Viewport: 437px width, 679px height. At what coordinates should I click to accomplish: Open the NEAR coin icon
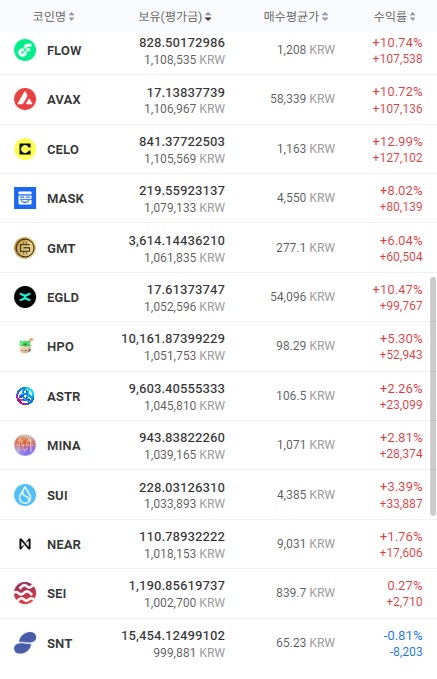(25, 544)
